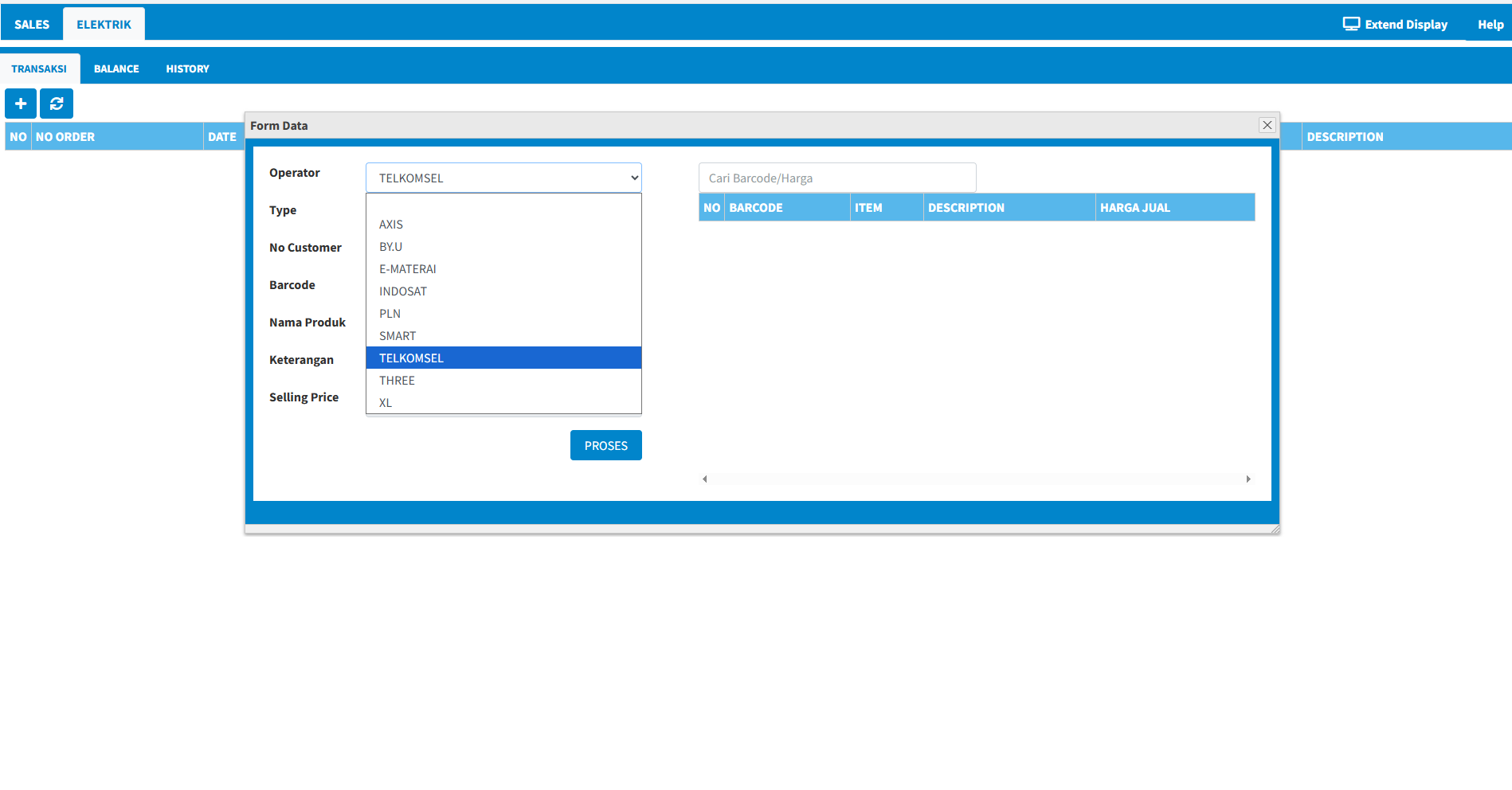Image resolution: width=1512 pixels, height=790 pixels.
Task: Click the horizontal scrollbar track in product table
Action: coord(977,479)
